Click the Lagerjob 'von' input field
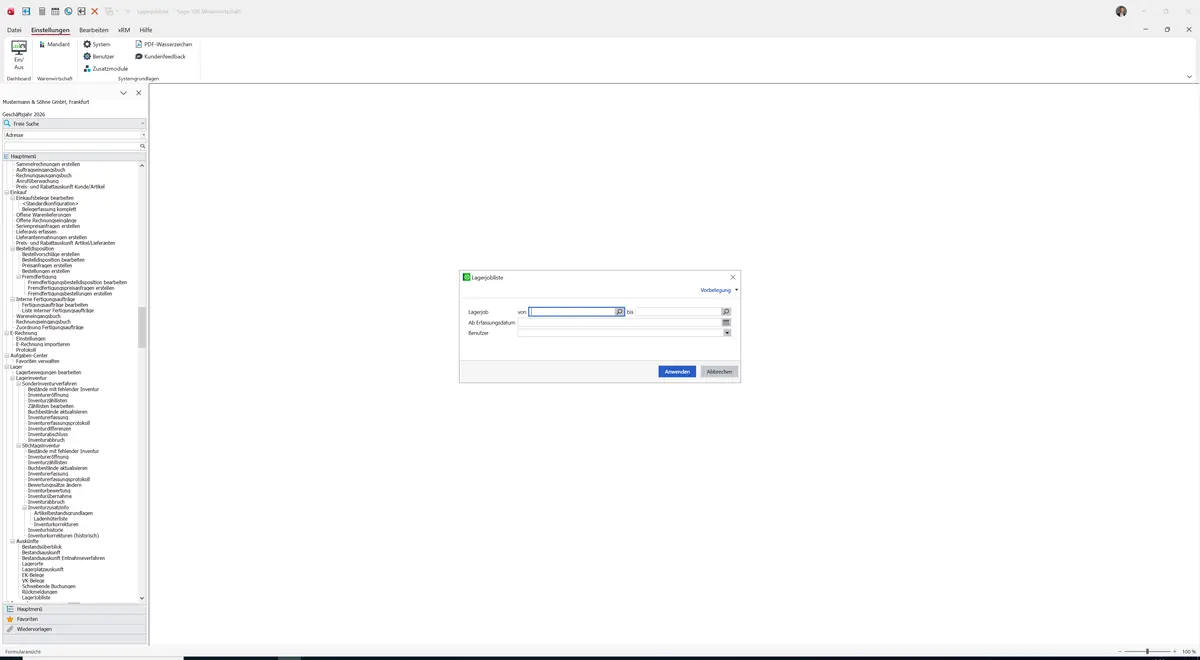This screenshot has height=660, width=1200. click(x=572, y=312)
